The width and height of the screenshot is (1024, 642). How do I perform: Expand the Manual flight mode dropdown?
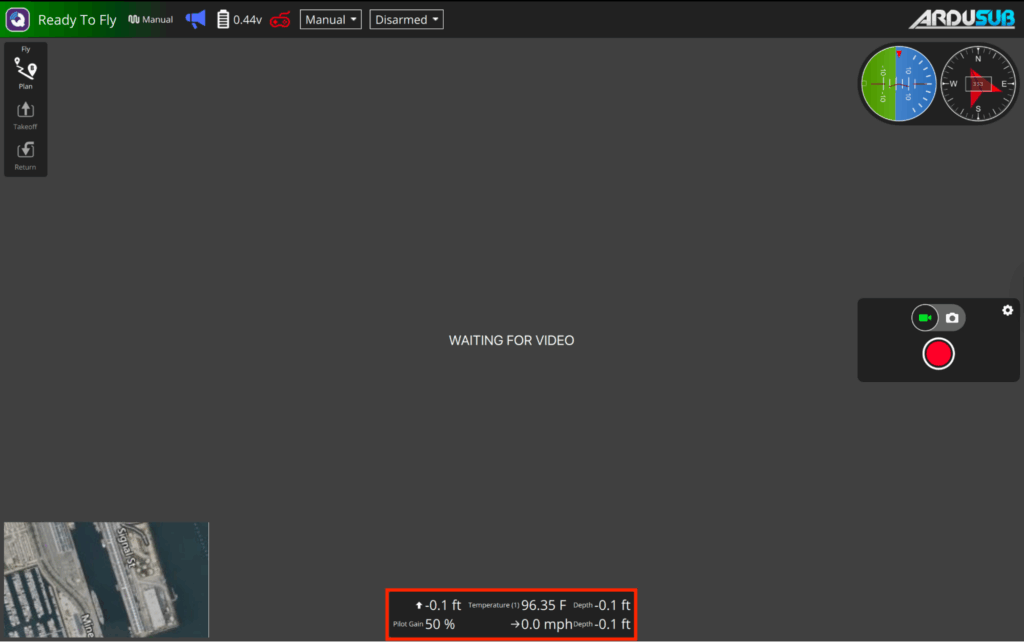(x=330, y=20)
